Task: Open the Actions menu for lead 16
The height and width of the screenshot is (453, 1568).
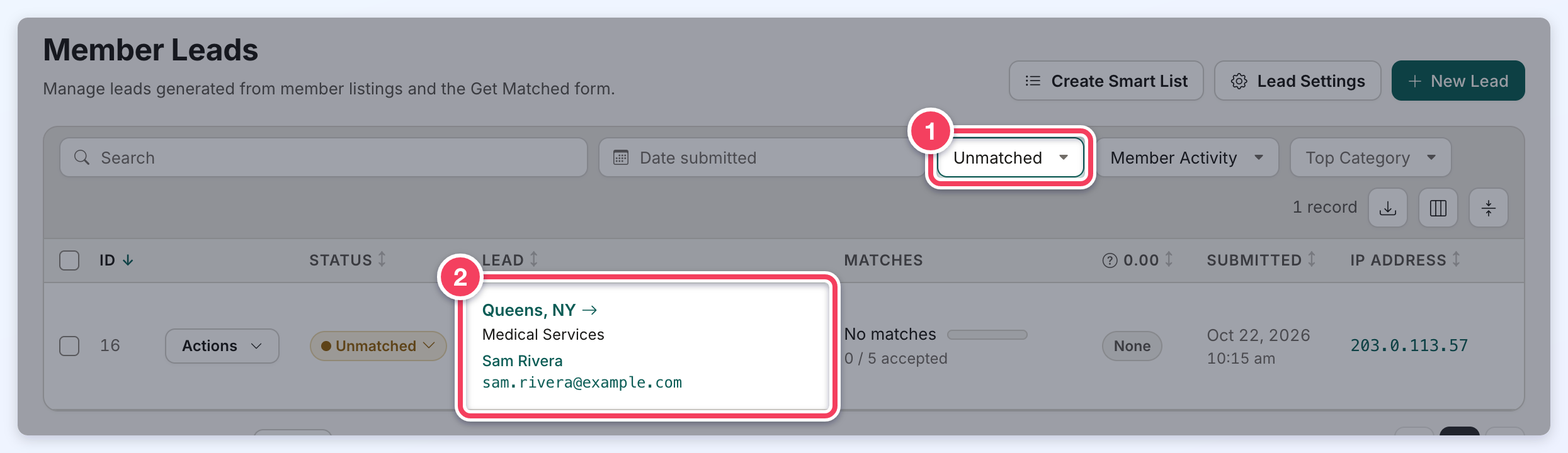Action: point(222,346)
